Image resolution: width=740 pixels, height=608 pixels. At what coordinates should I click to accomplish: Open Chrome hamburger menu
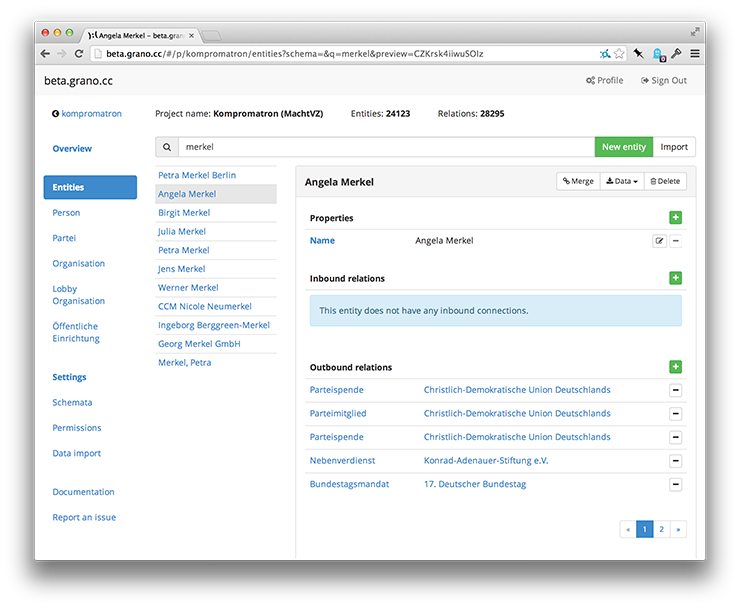[x=695, y=53]
